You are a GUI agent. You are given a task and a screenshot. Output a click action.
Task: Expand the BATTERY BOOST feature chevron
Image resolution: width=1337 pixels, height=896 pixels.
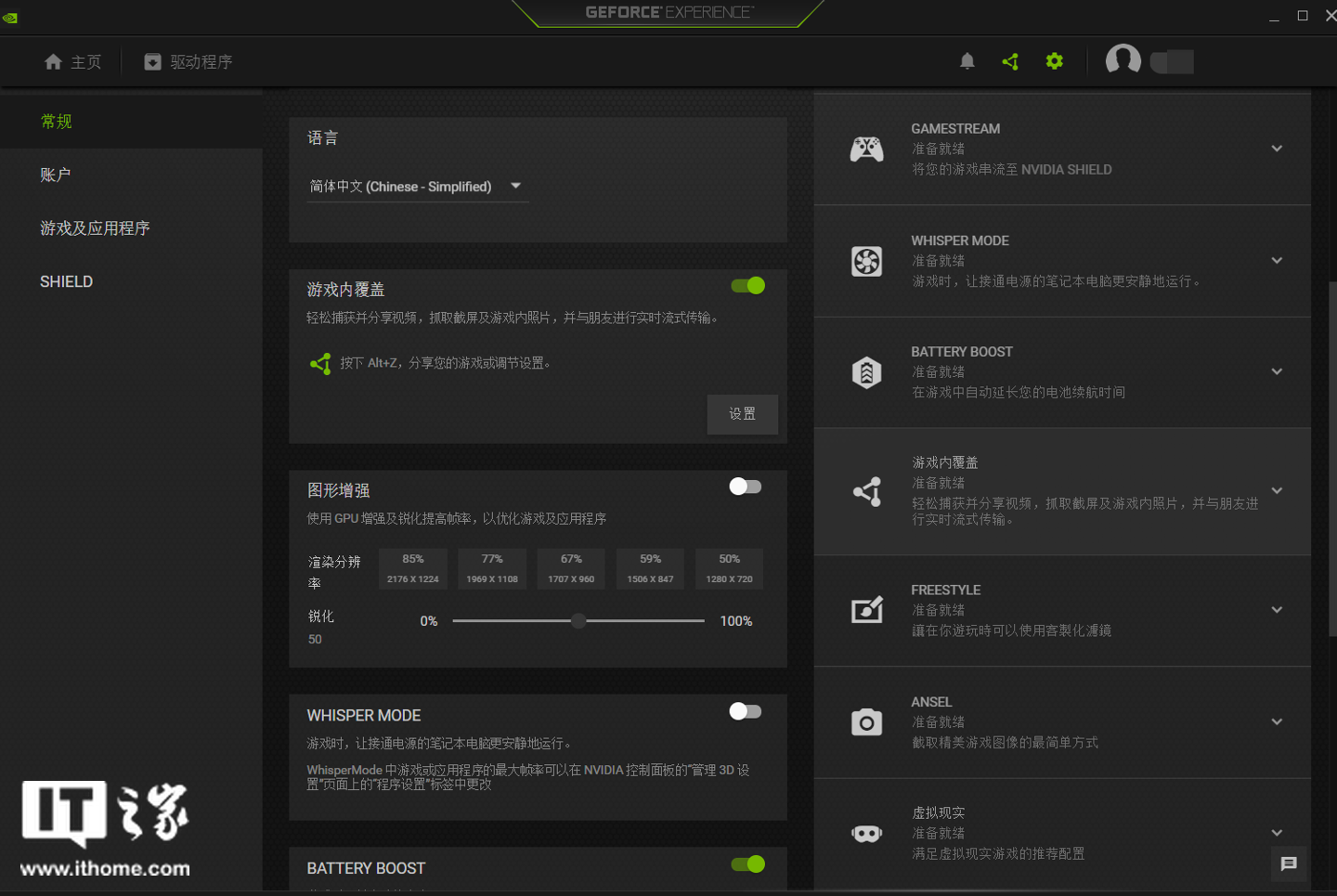[1277, 371]
